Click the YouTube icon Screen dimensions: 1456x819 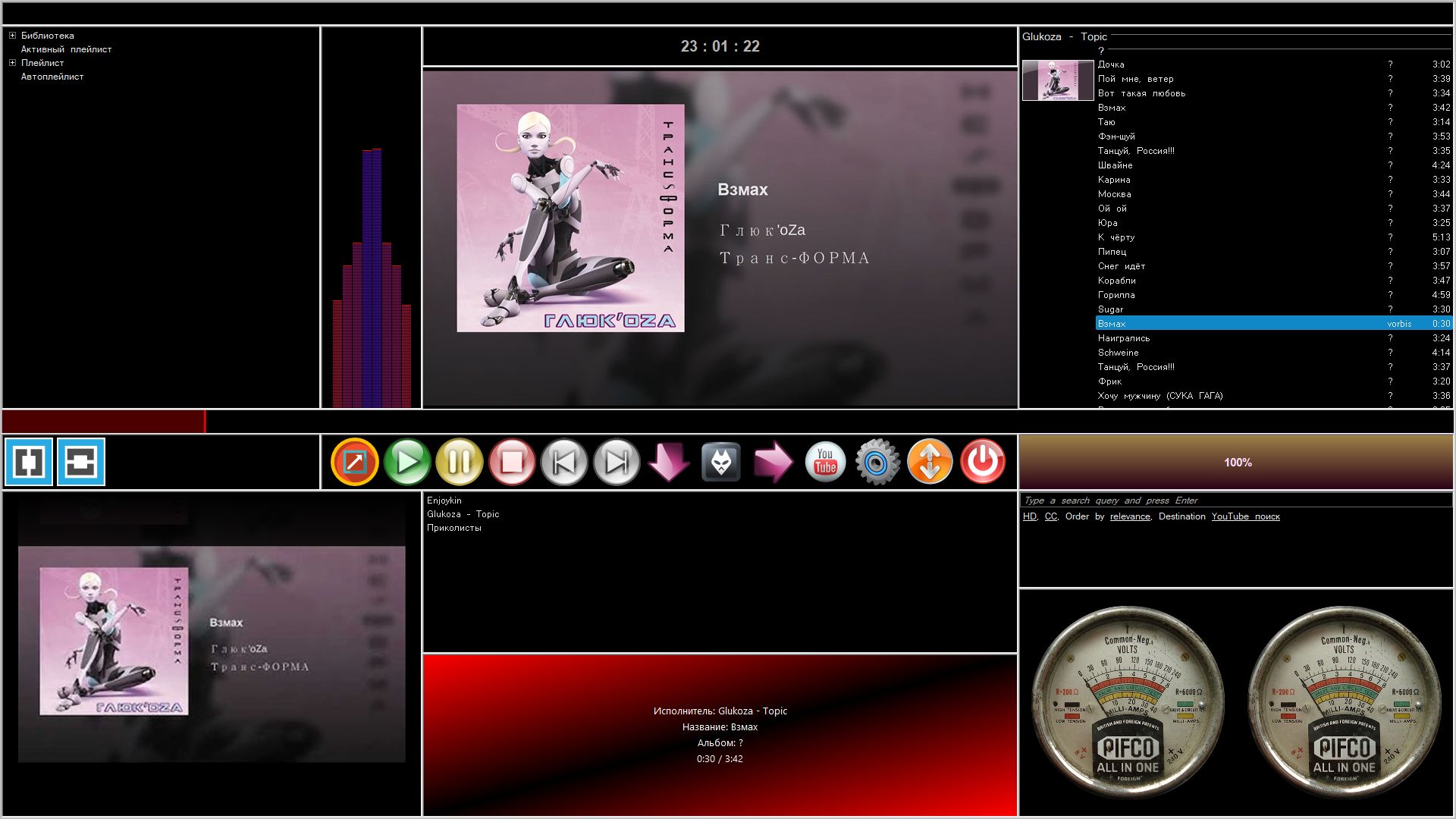[825, 462]
